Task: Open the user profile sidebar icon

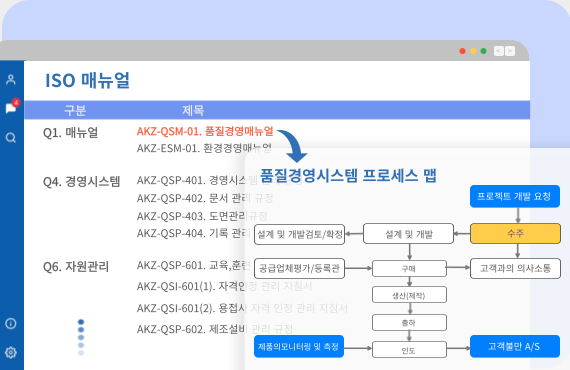Action: pyautogui.click(x=11, y=79)
